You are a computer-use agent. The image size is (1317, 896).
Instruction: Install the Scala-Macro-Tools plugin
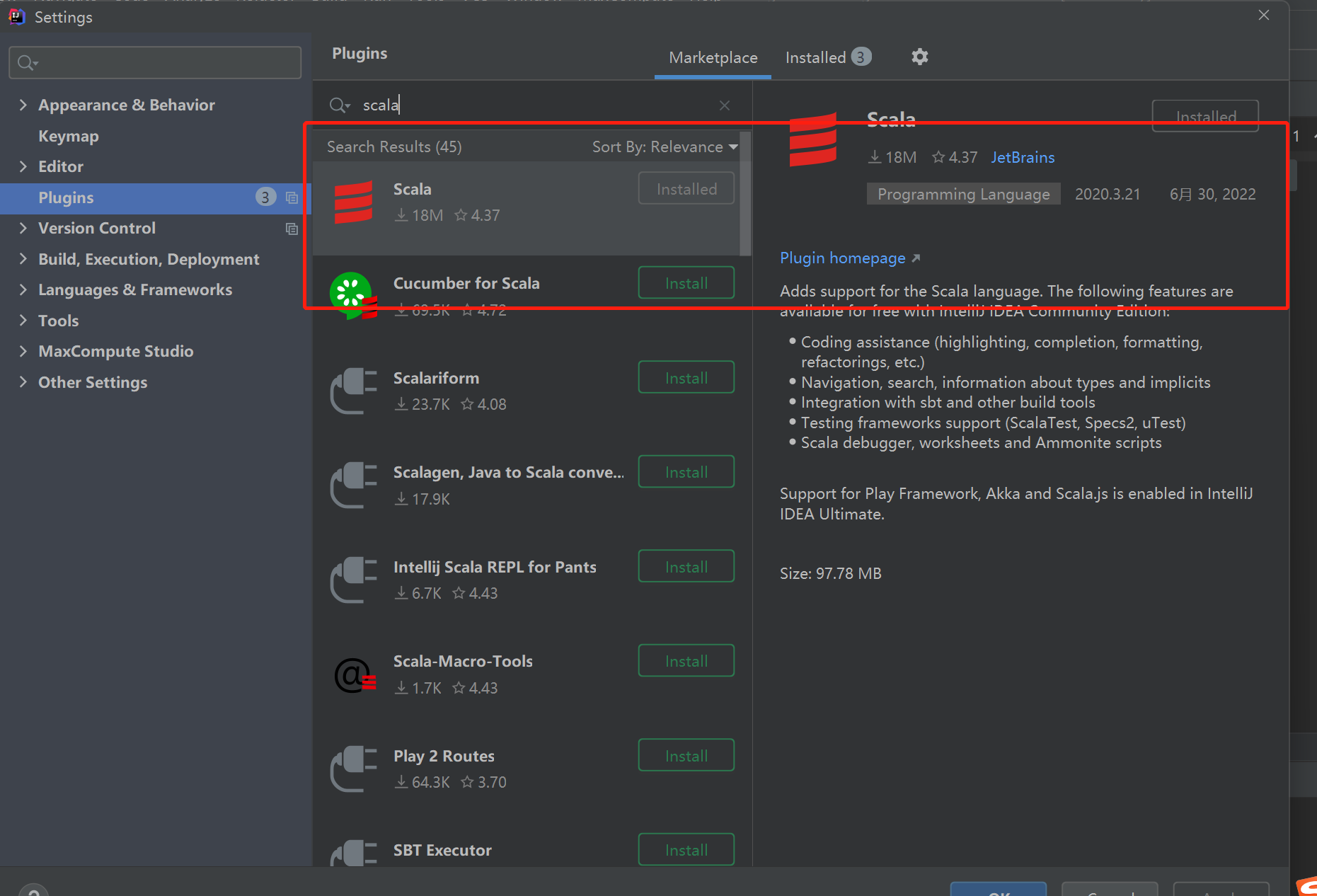(686, 661)
